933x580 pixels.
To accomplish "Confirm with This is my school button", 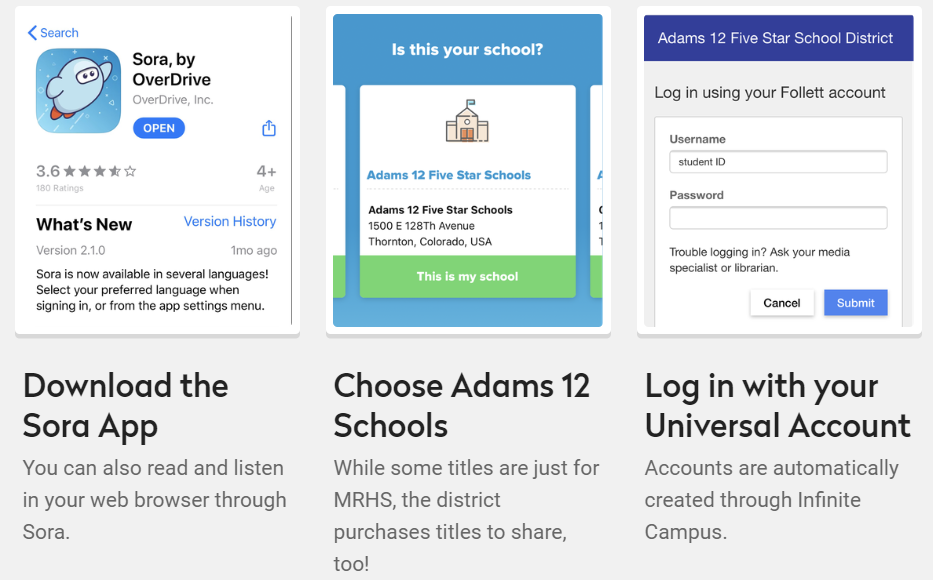I will click(x=468, y=277).
